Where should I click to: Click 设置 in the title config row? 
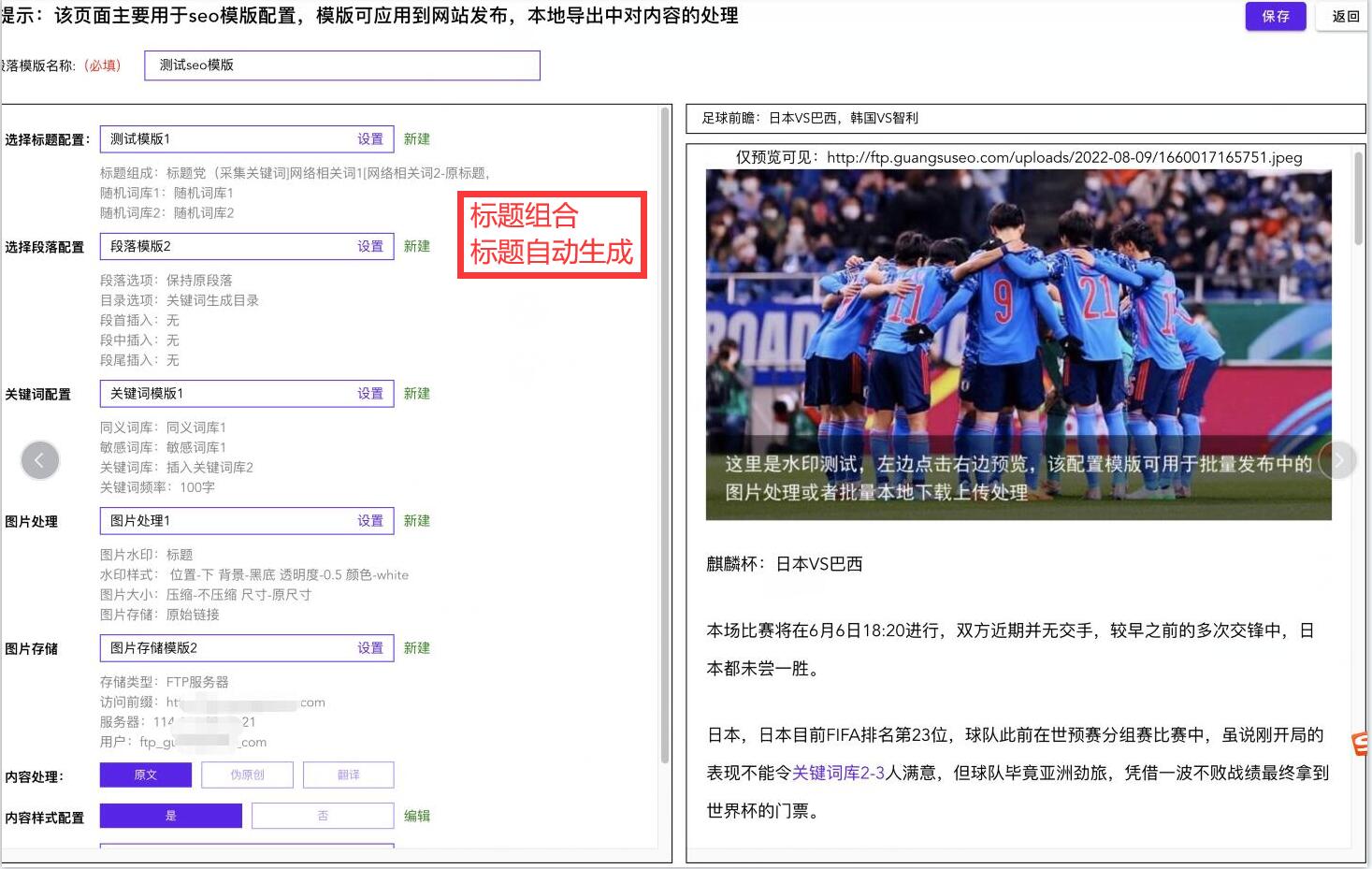click(370, 138)
